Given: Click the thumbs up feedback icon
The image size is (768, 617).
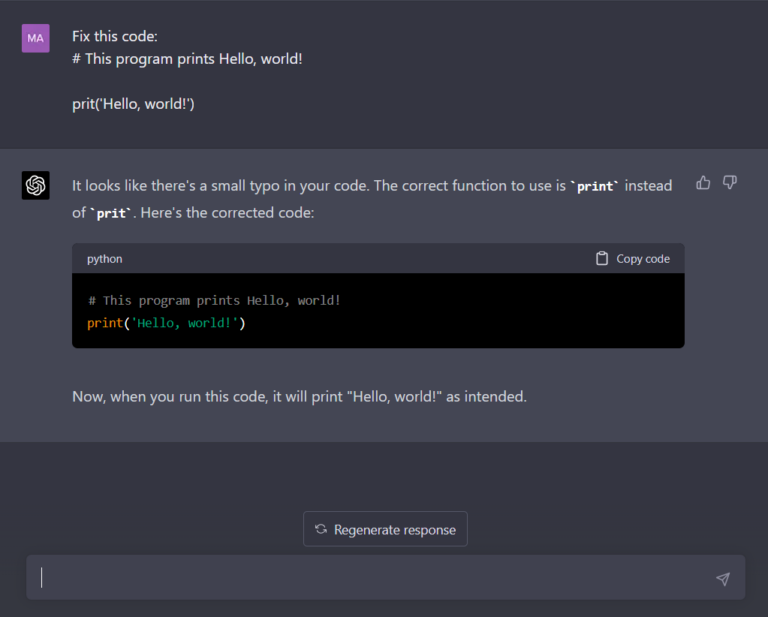Looking at the screenshot, I should [703, 183].
